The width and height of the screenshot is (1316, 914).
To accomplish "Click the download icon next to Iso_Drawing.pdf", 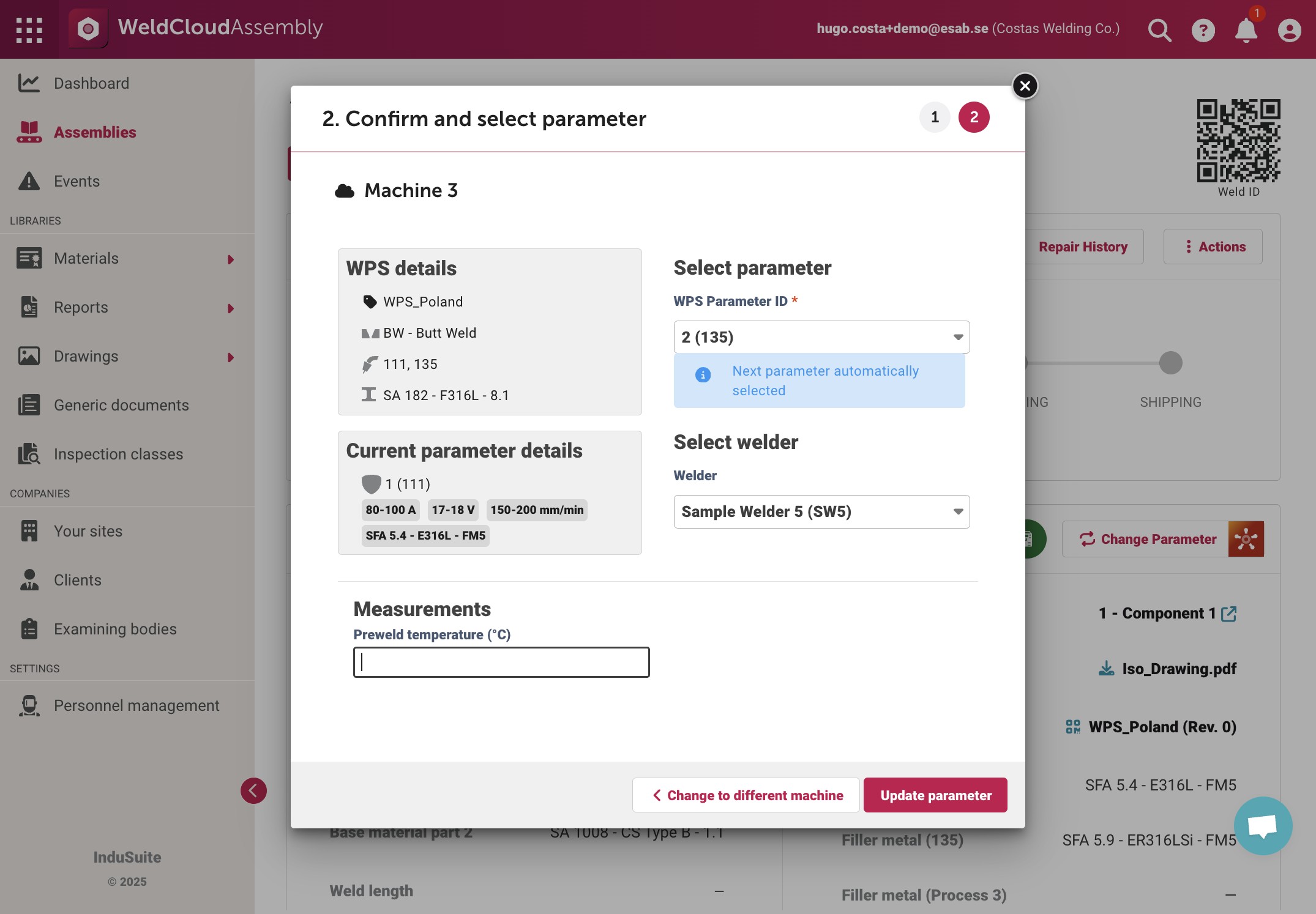I will [1106, 669].
